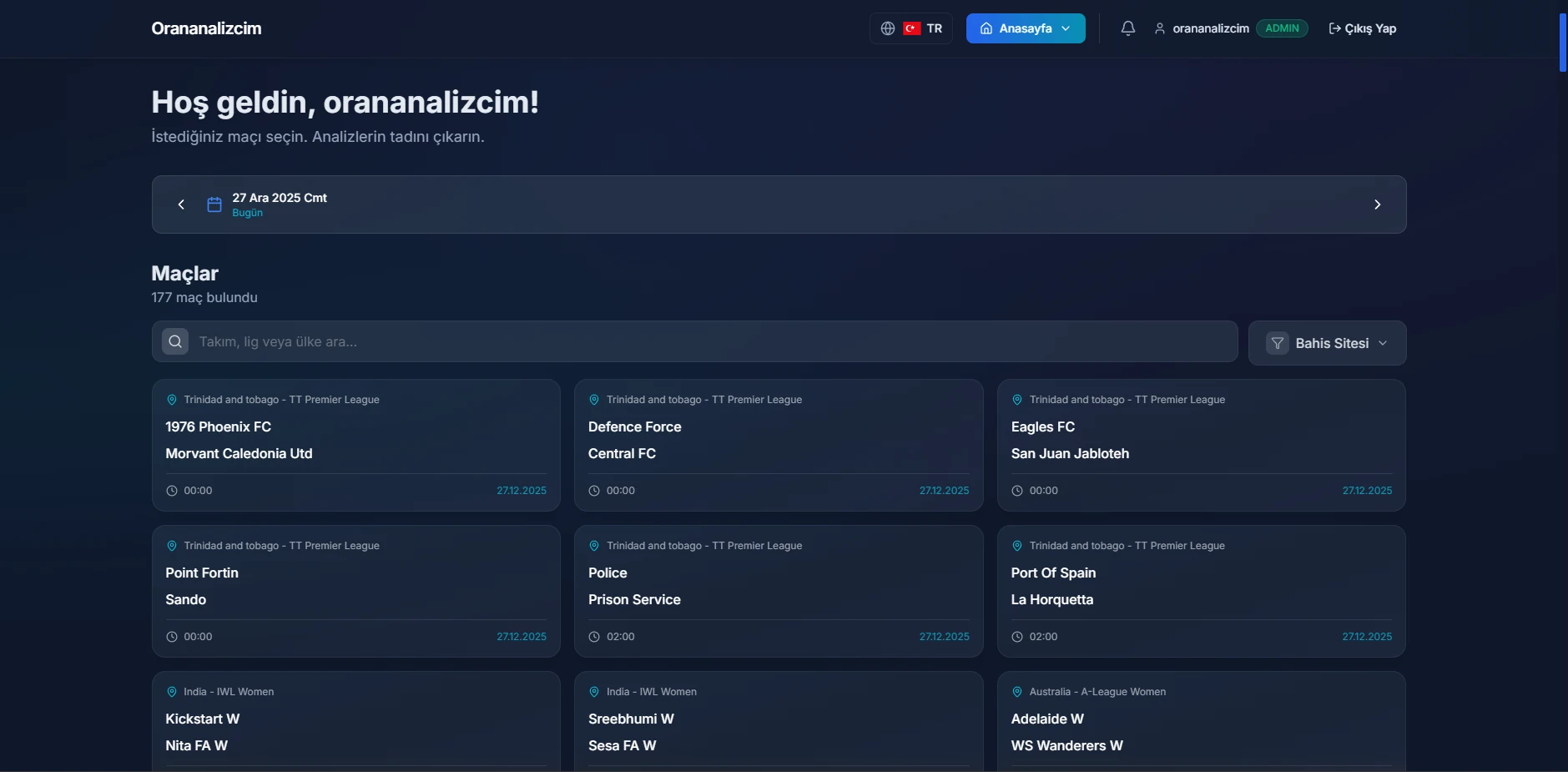The image size is (1568, 772).
Task: Click the notification bell icon
Action: coord(1127,28)
